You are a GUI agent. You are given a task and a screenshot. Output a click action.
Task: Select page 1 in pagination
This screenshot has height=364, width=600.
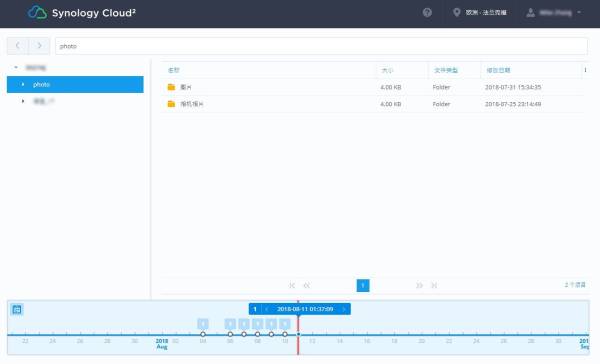[363, 286]
